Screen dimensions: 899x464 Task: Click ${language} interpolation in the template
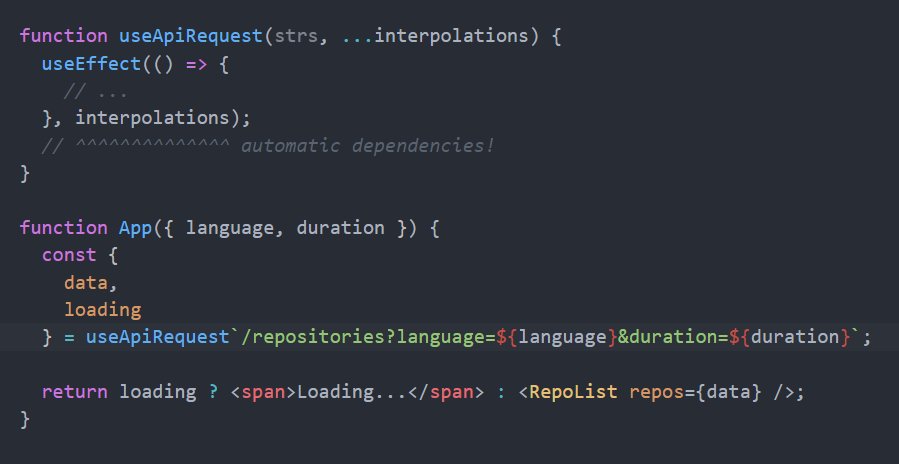point(556,337)
